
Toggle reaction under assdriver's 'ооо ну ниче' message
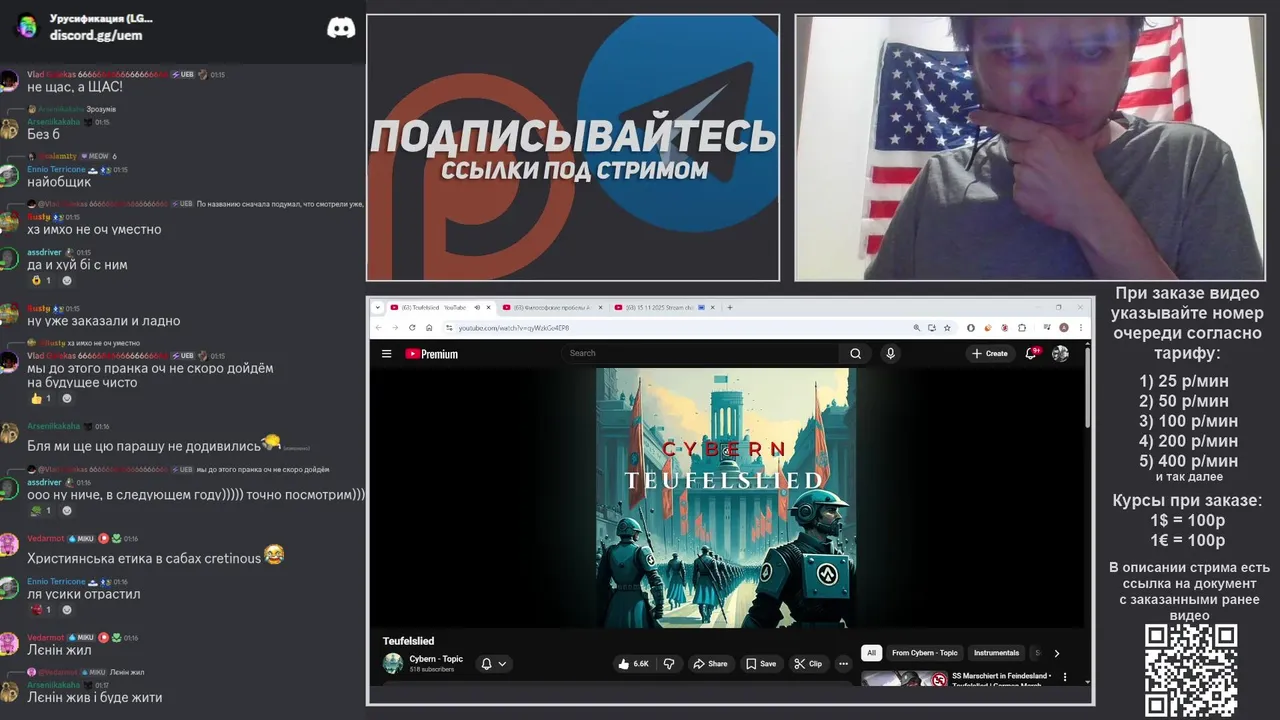coord(43,510)
